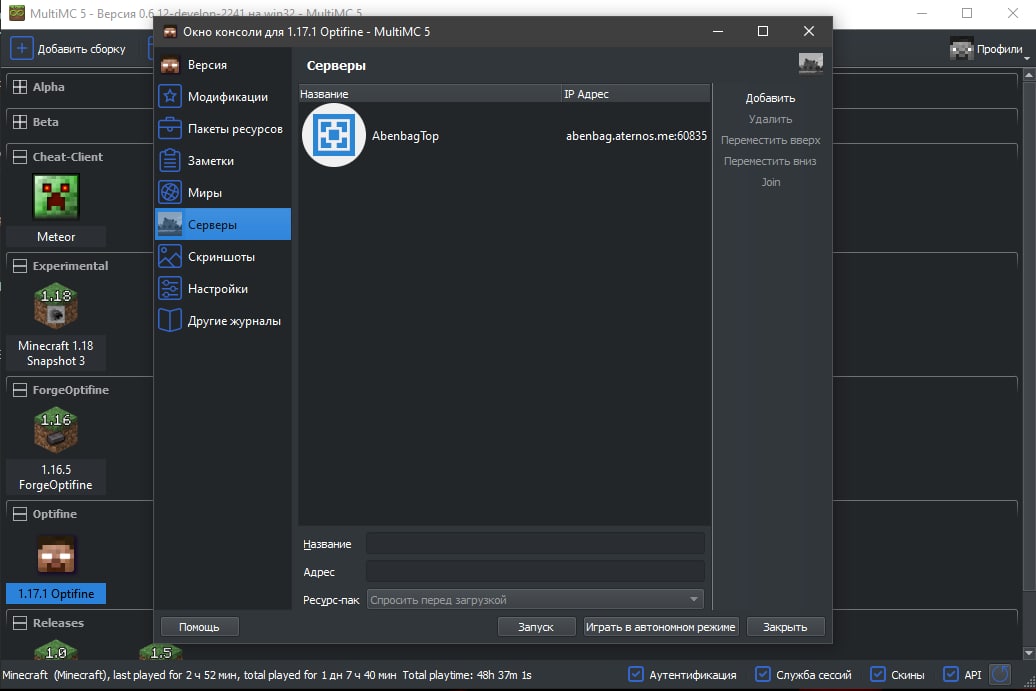Click the scrollbar down arrow in main window

point(1029,653)
